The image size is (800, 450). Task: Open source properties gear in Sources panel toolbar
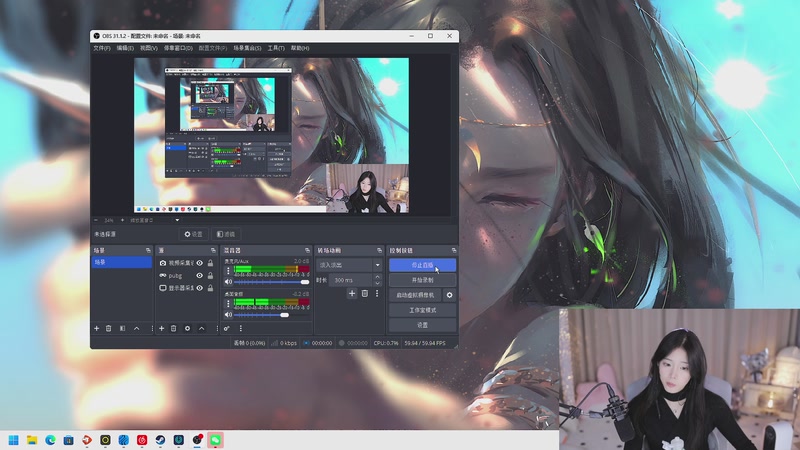pos(187,329)
